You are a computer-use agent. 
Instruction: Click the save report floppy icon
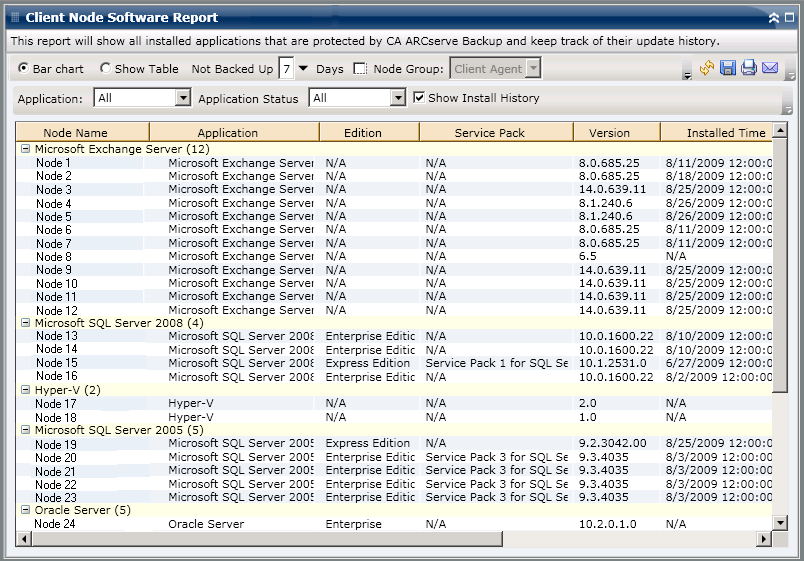click(728, 69)
